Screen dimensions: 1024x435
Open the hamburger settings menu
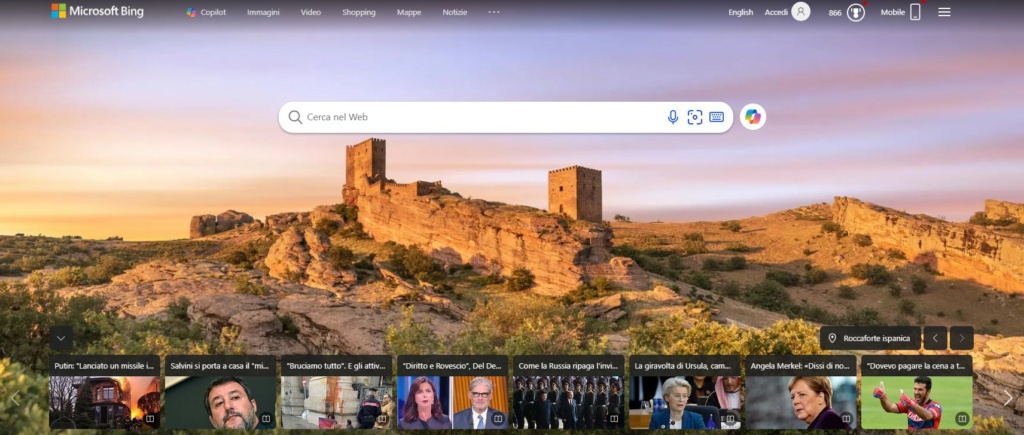click(x=944, y=12)
